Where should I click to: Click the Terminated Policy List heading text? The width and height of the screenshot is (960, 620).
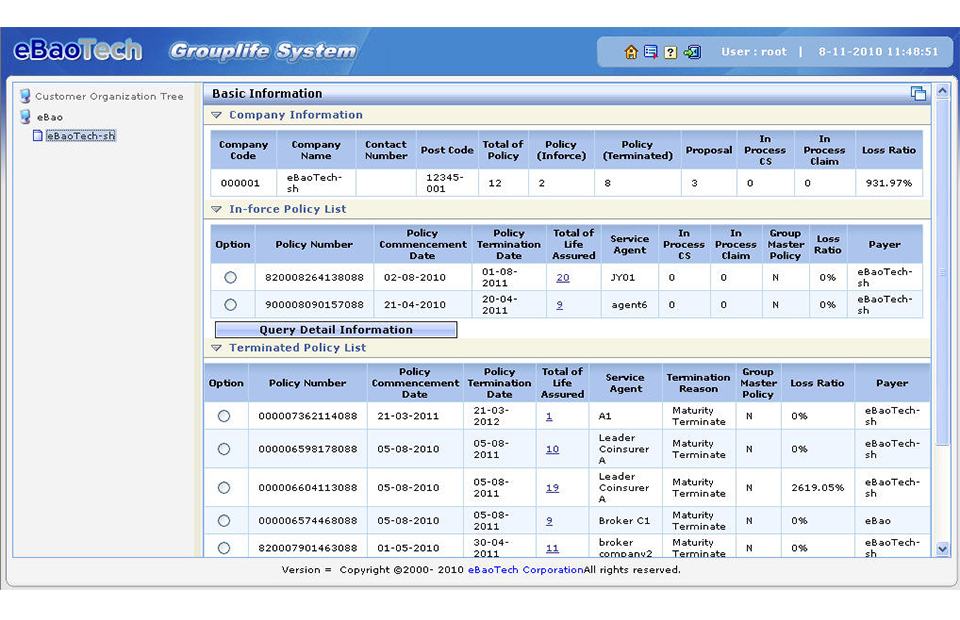298,348
